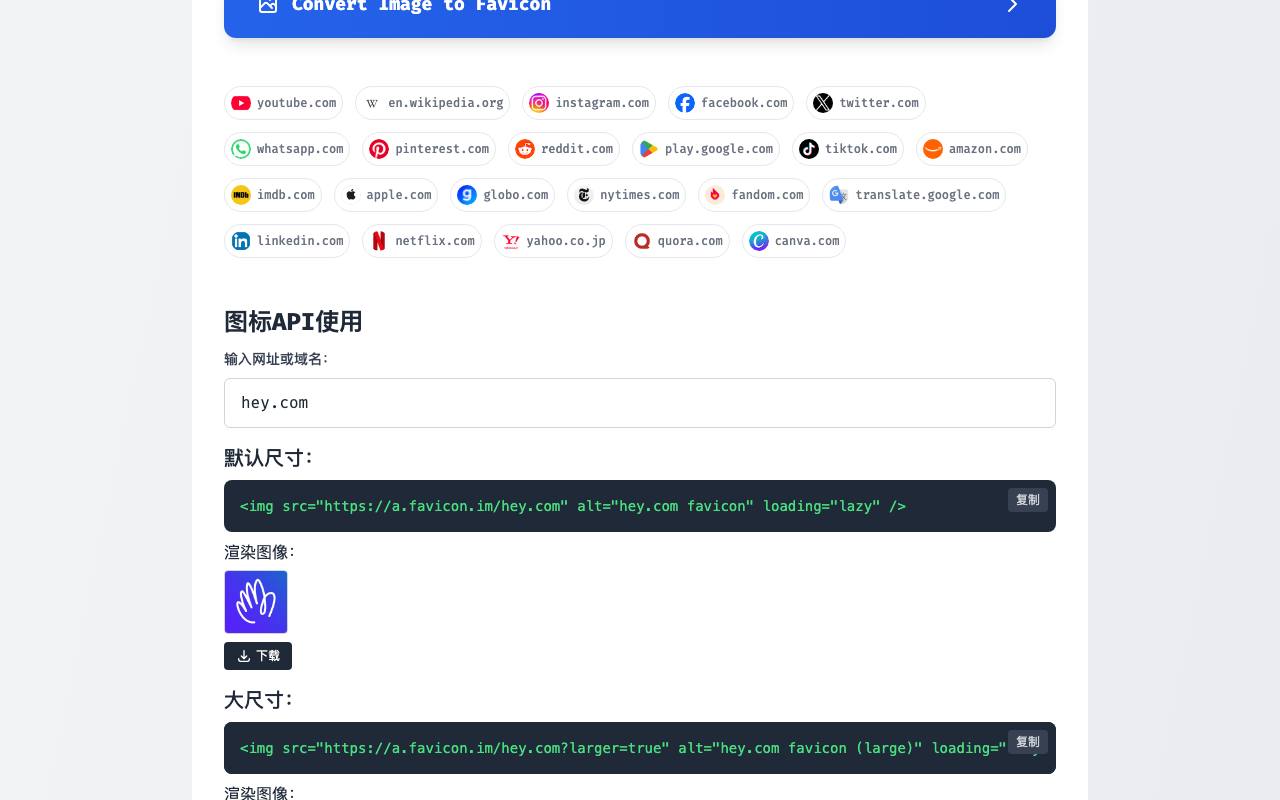Open netflix.com domain text
This screenshot has width=1280, height=800.
(x=435, y=241)
